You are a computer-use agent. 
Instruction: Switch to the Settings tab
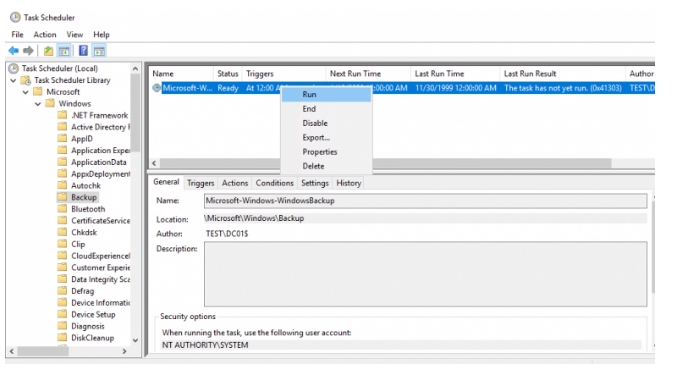coord(315,183)
